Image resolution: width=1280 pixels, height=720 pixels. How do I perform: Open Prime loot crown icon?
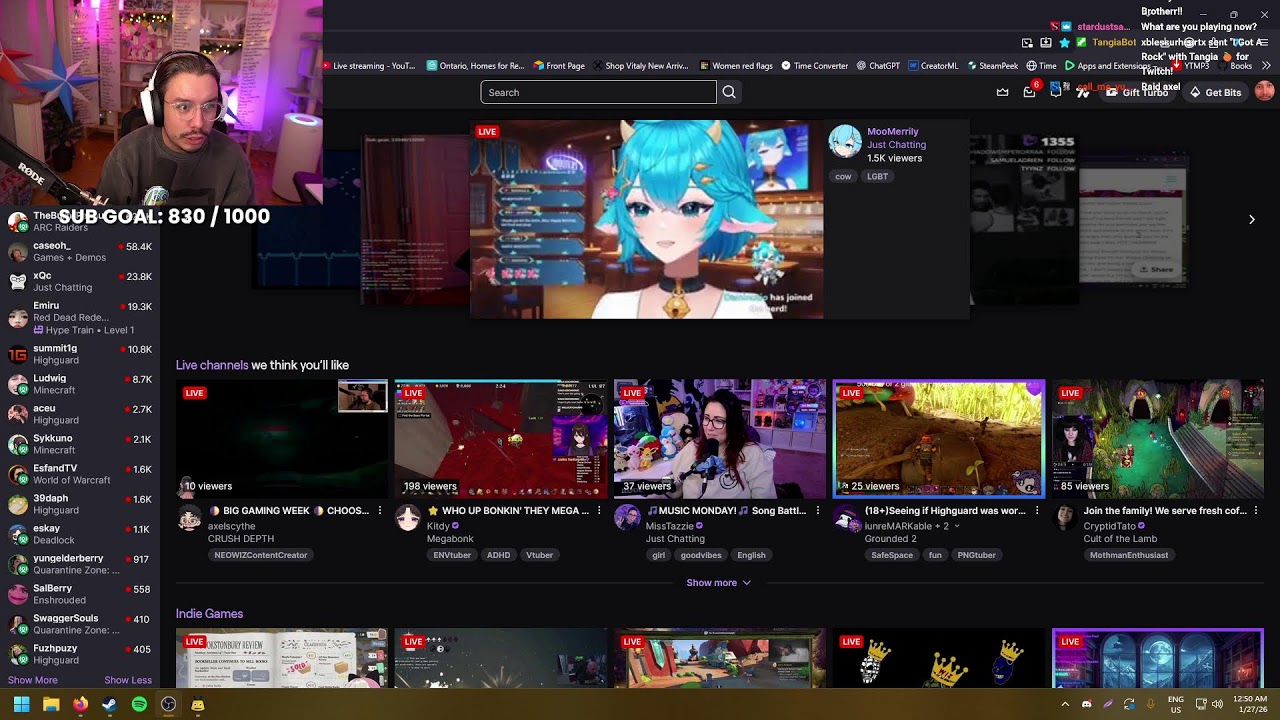coord(1003,92)
